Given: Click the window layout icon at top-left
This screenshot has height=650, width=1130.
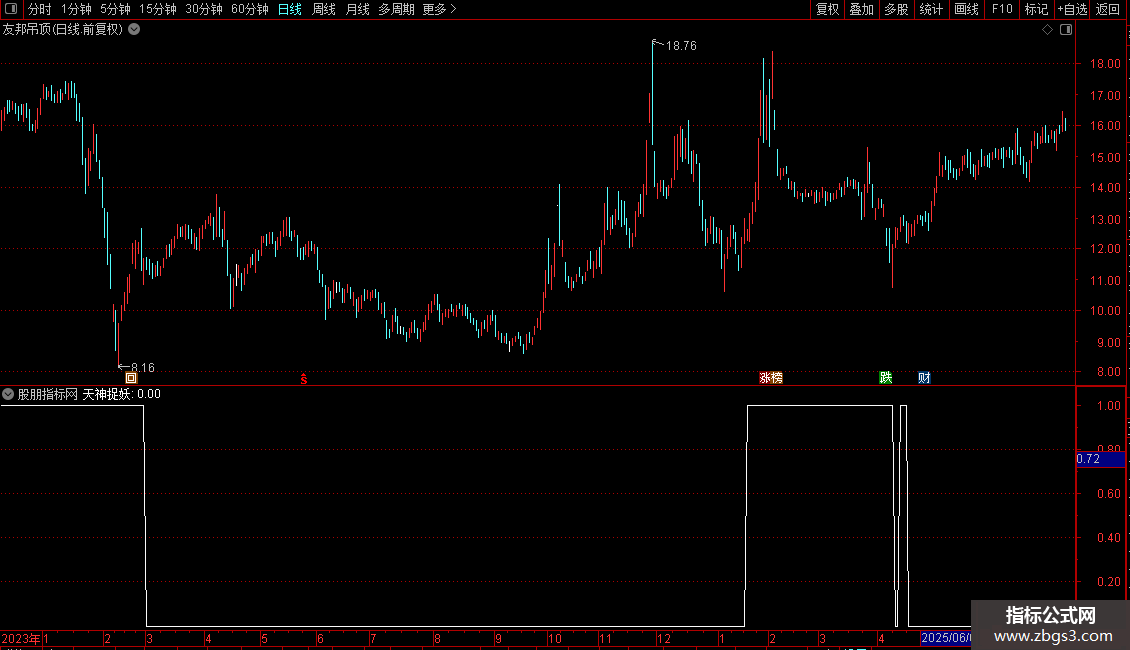Looking at the screenshot, I should [x=11, y=9].
